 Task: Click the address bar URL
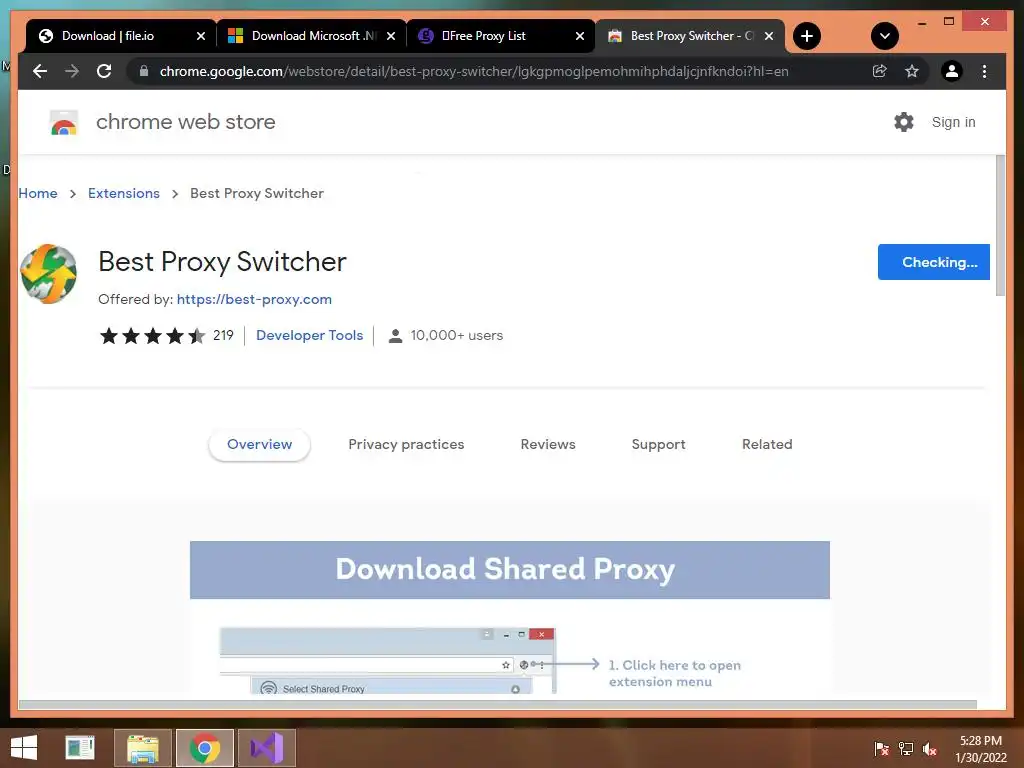[x=474, y=71]
